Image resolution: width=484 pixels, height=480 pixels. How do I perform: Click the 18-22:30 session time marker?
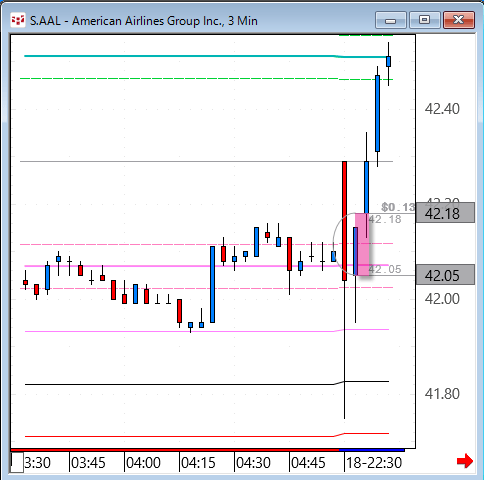click(x=374, y=463)
